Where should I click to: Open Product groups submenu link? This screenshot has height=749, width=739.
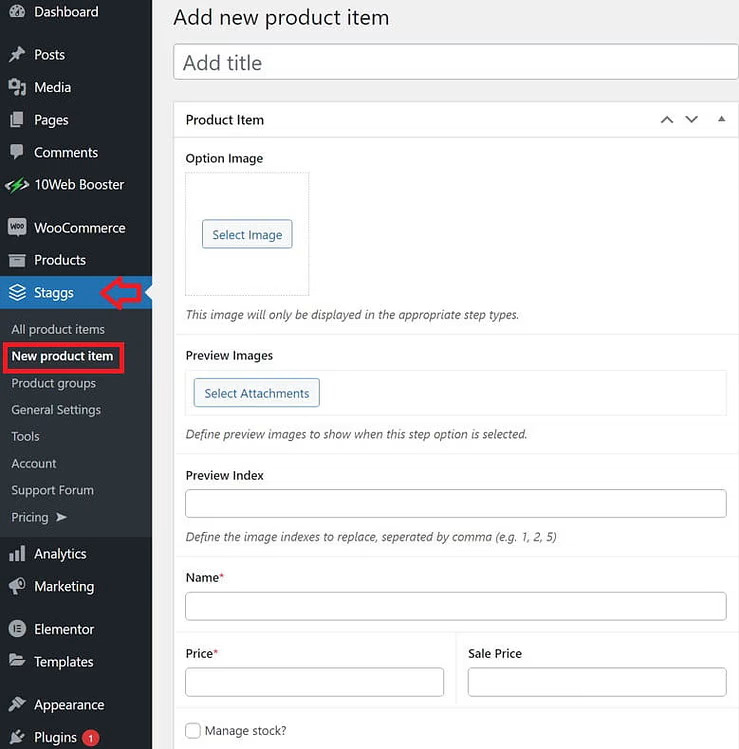(x=54, y=383)
